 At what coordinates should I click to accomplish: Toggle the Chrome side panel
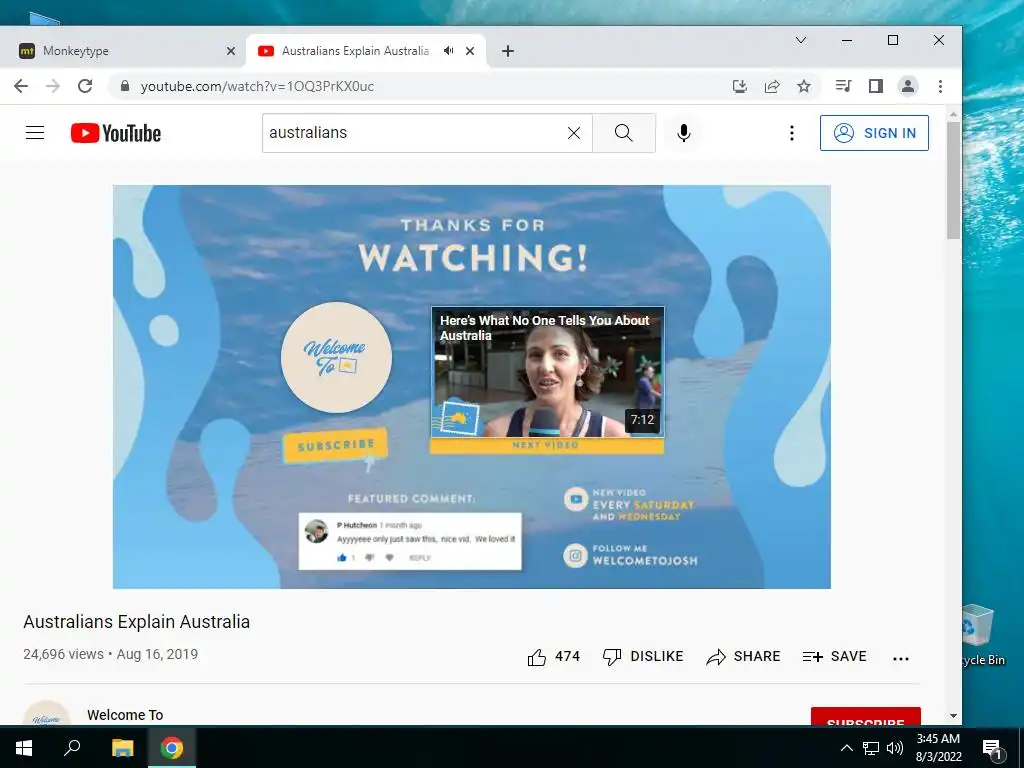point(876,86)
